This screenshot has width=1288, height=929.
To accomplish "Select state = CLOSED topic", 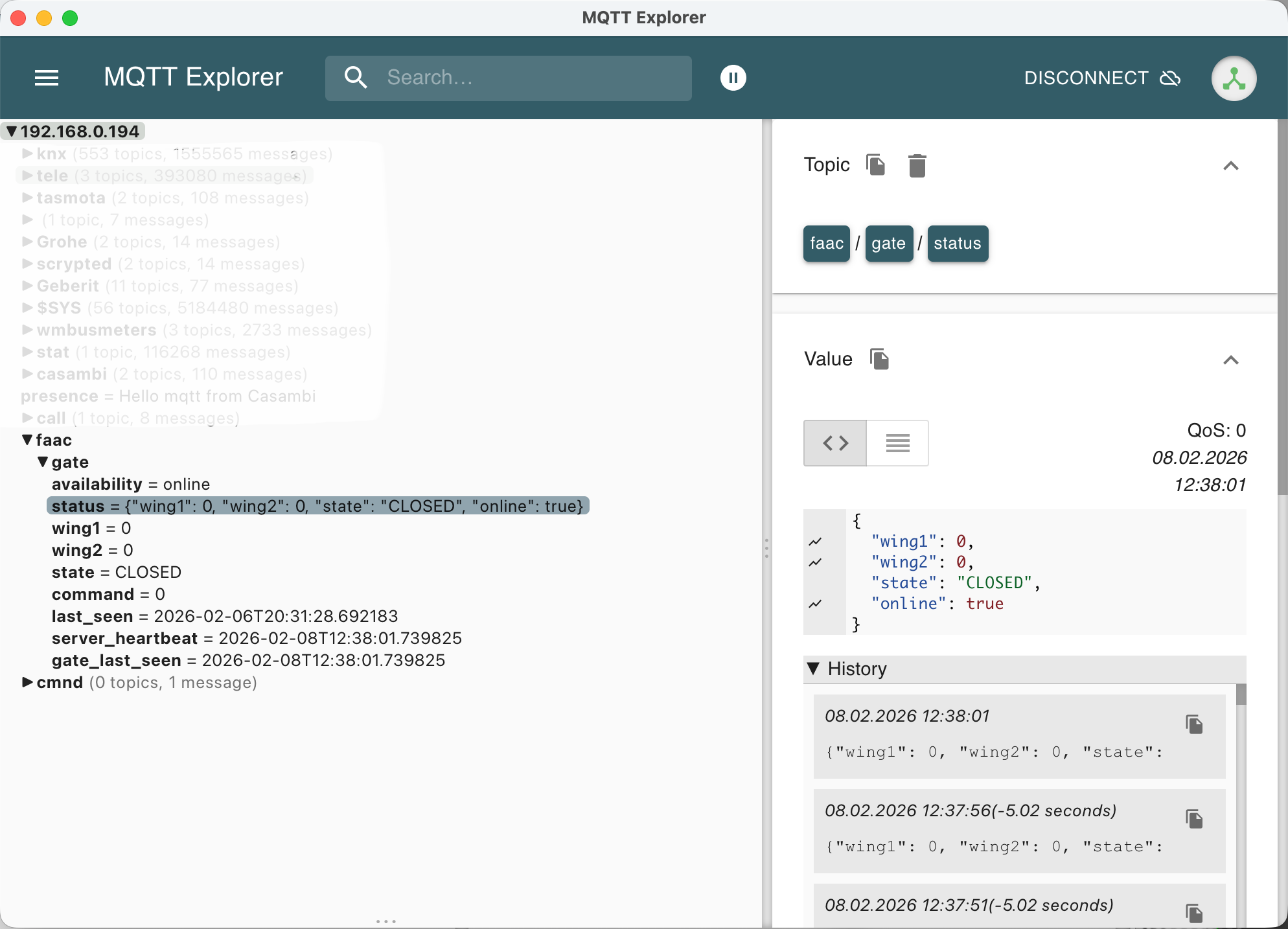I will (117, 572).
